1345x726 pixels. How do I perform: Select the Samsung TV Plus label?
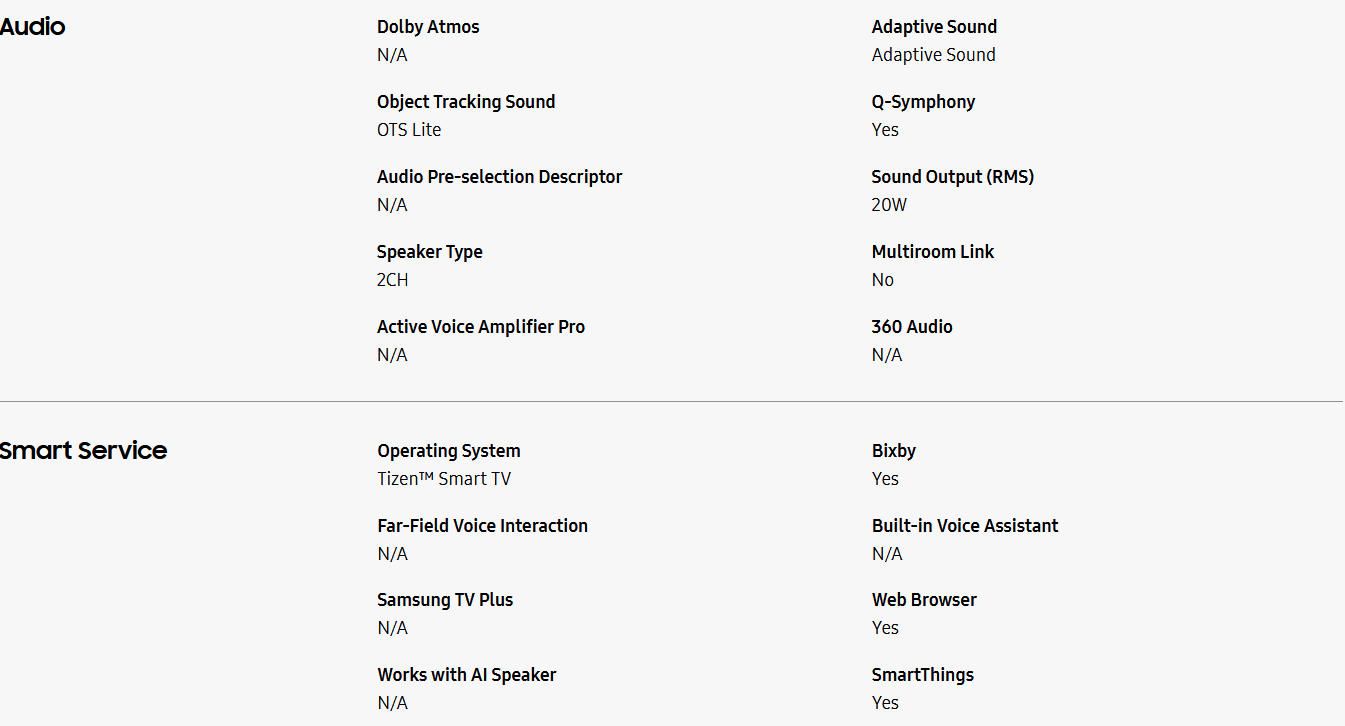pyautogui.click(x=444, y=600)
